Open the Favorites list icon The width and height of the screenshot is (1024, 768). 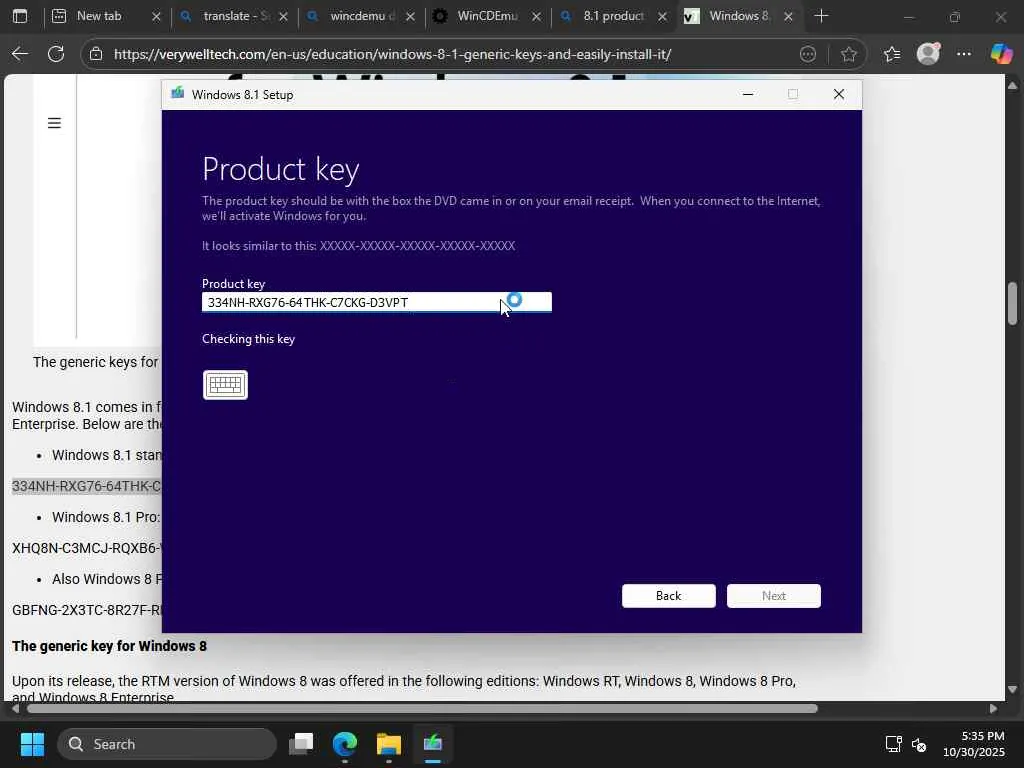click(x=891, y=54)
